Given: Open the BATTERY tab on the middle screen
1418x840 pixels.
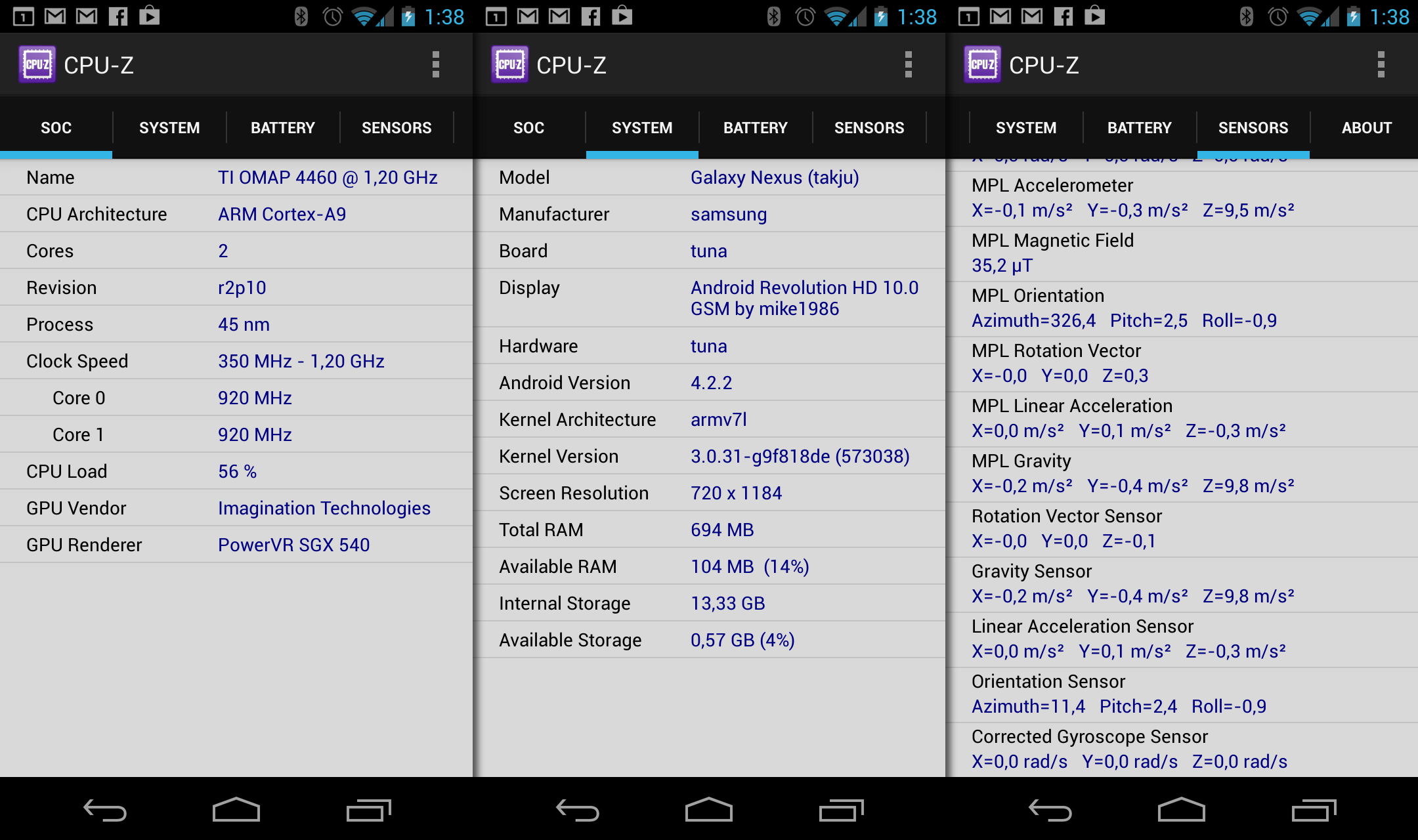Looking at the screenshot, I should click(755, 127).
